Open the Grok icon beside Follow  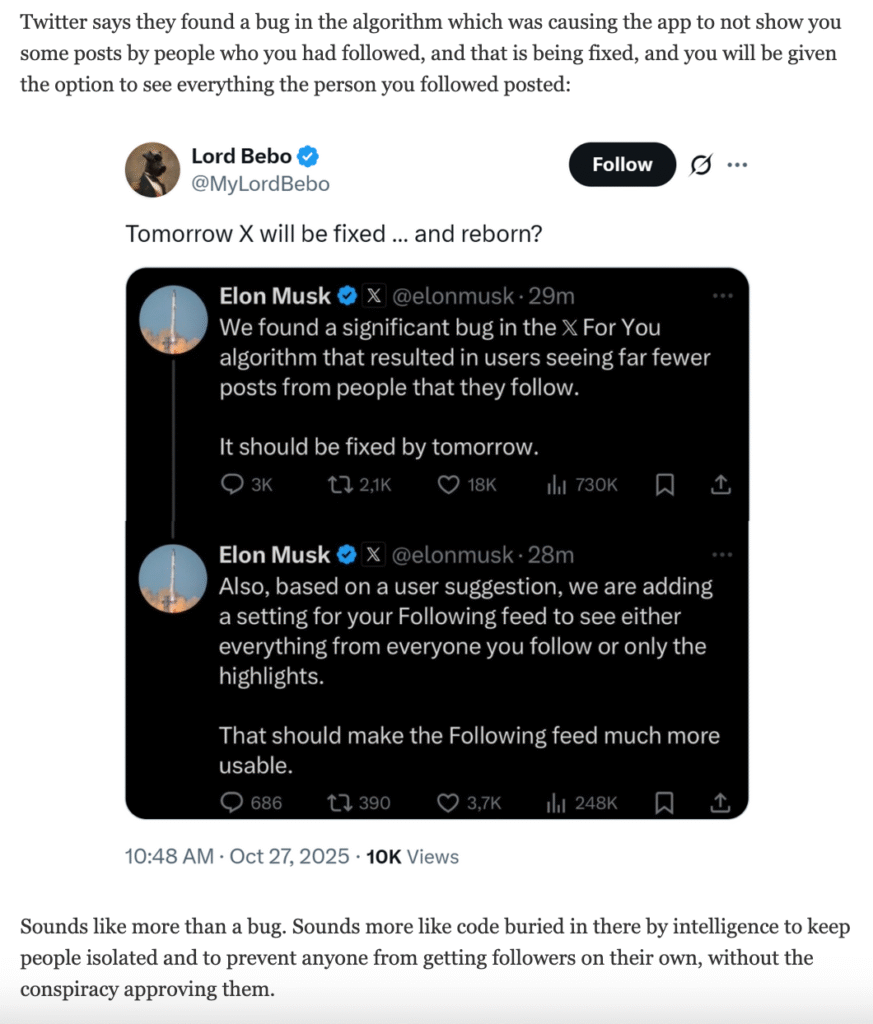(701, 165)
